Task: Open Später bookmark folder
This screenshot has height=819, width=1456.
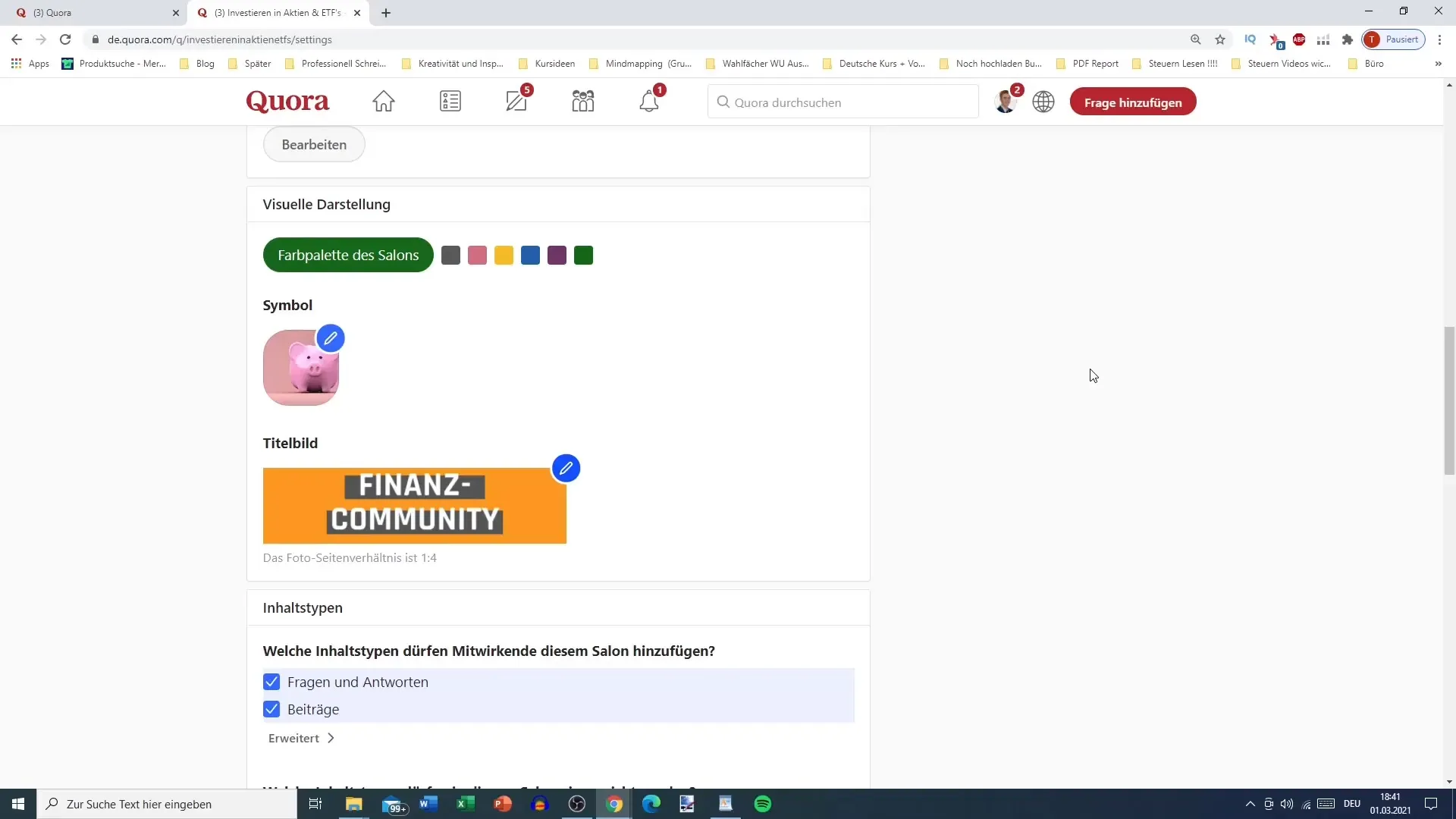Action: point(249,64)
